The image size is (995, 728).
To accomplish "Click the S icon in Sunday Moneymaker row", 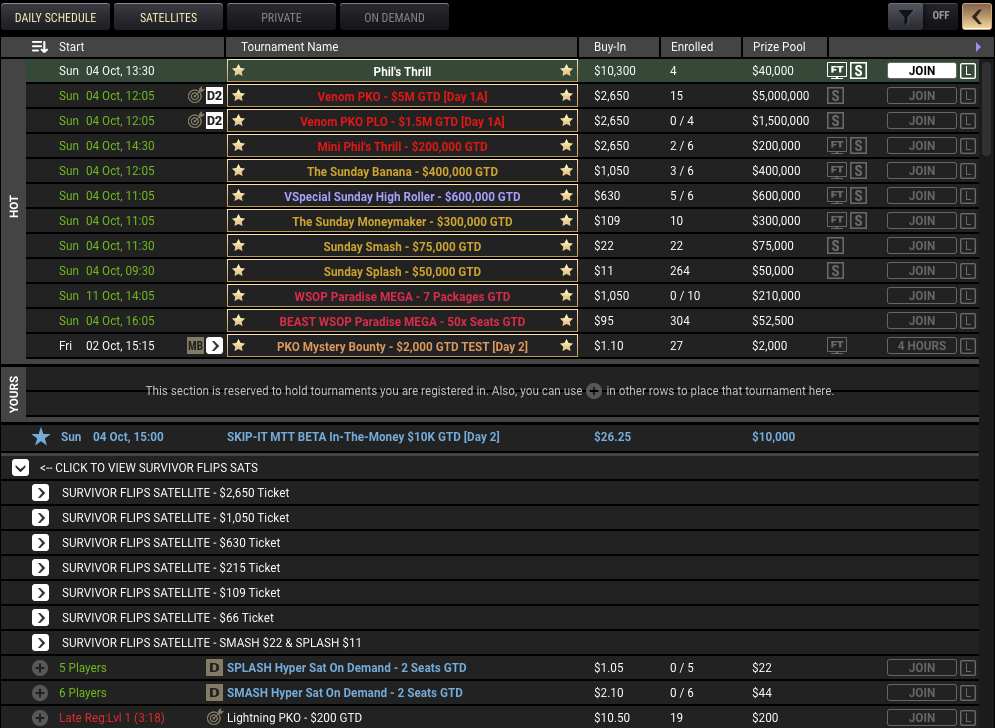I will tap(859, 221).
